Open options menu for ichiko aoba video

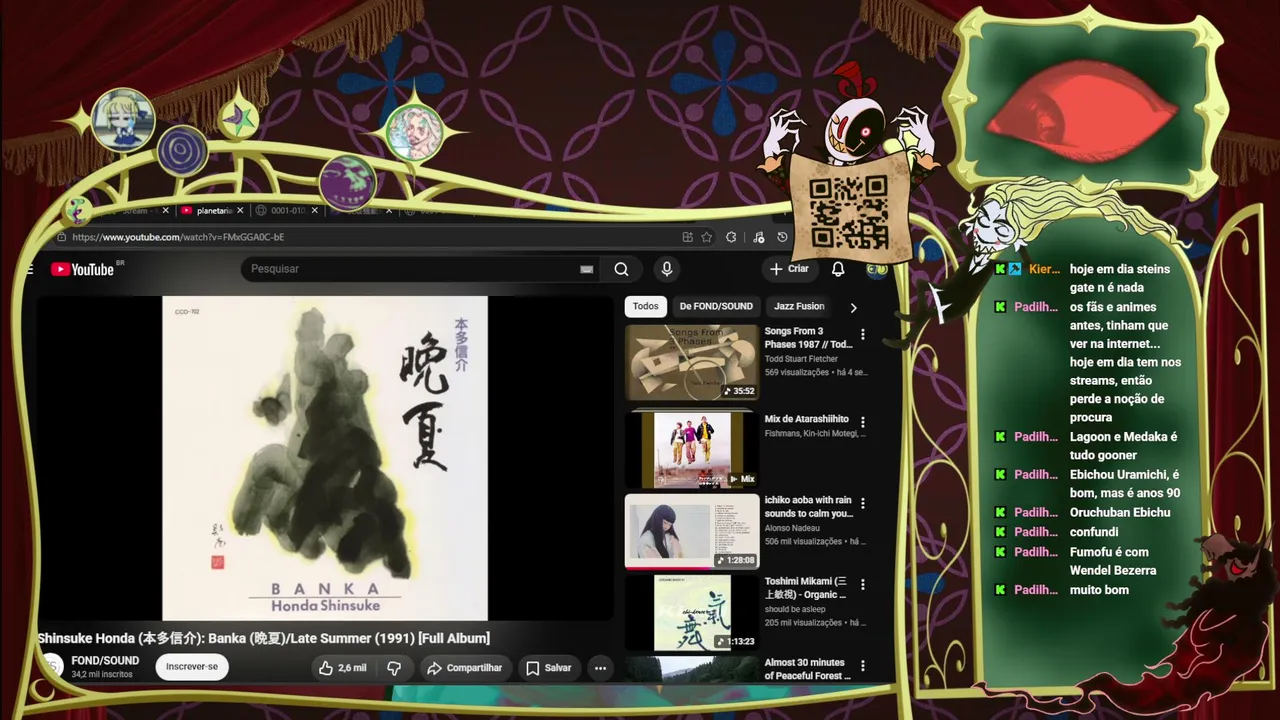pos(863,503)
